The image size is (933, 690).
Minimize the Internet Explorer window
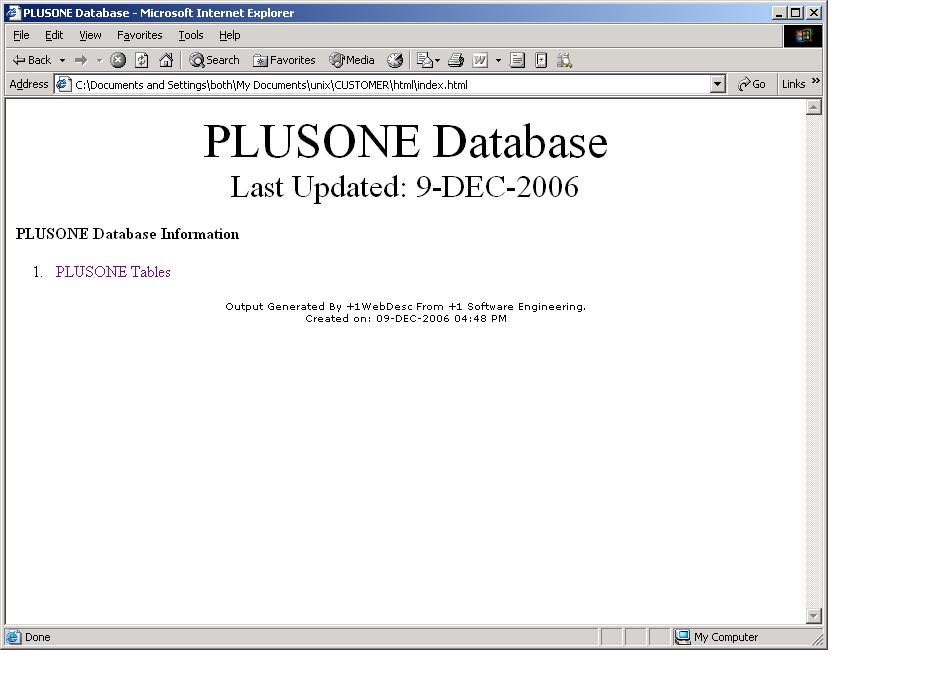(x=779, y=12)
